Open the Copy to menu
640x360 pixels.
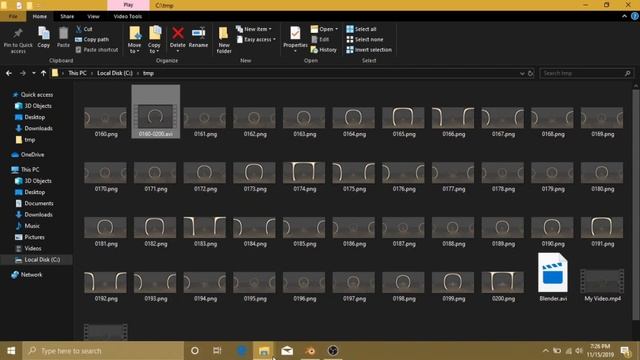click(154, 40)
